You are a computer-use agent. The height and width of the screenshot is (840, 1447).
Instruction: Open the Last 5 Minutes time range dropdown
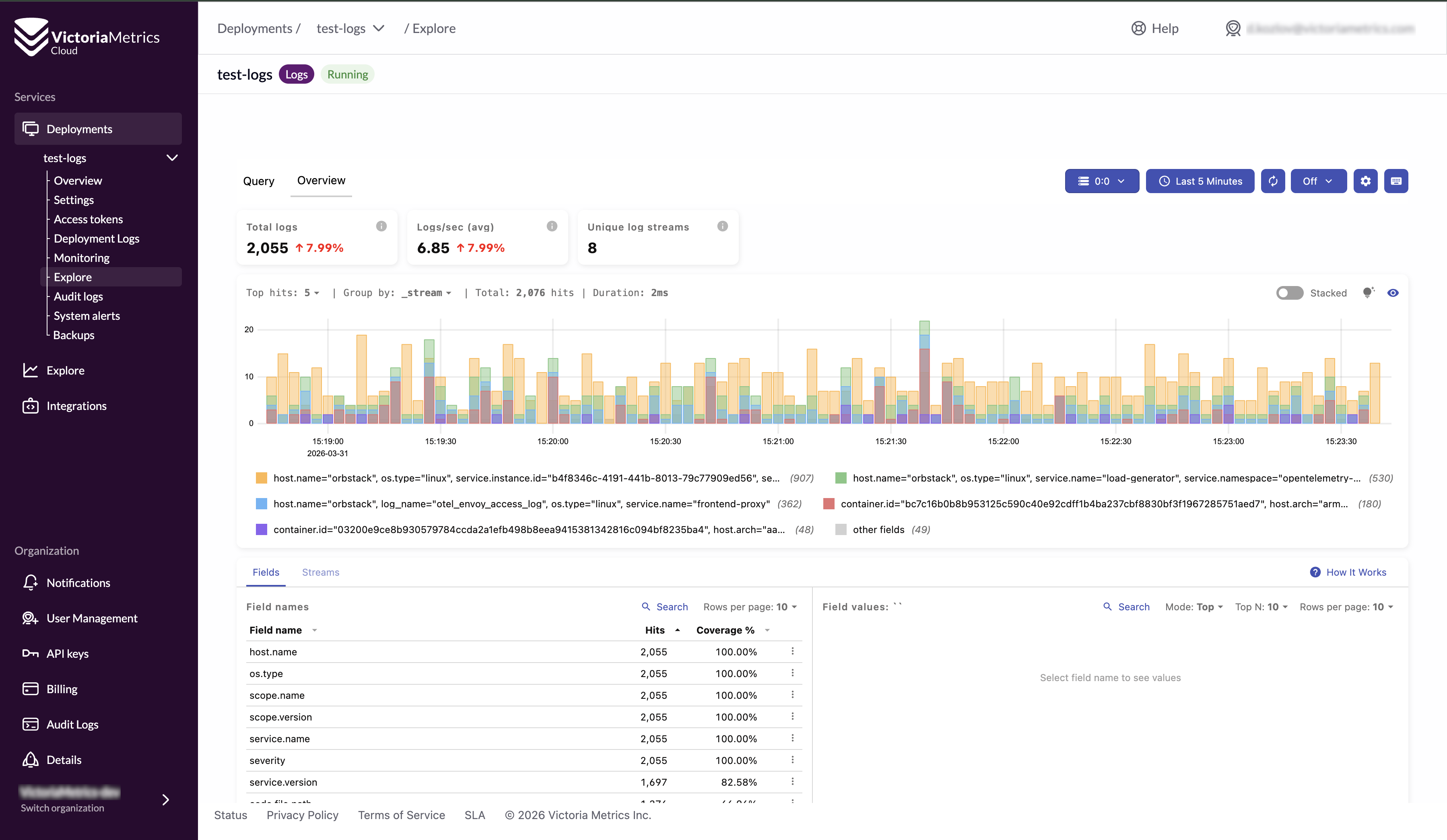(1200, 181)
